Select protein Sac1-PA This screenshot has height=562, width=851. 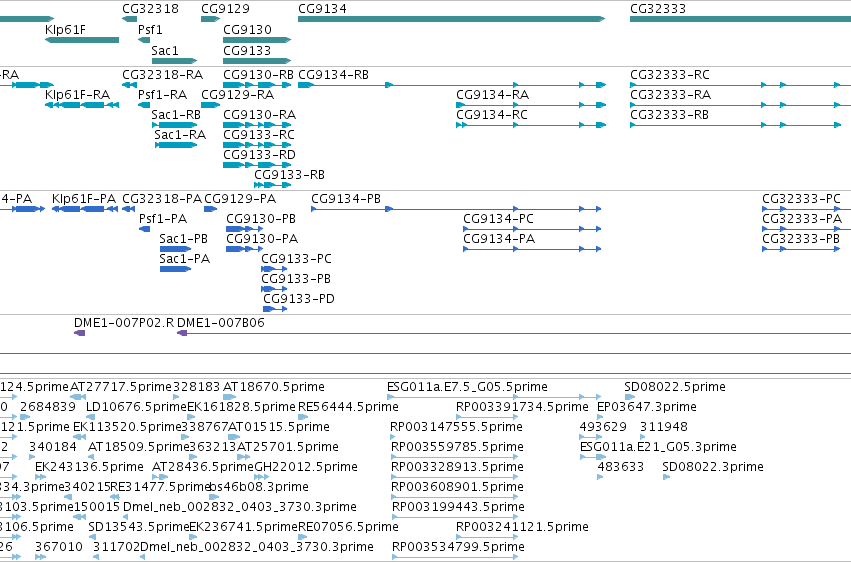coord(175,269)
